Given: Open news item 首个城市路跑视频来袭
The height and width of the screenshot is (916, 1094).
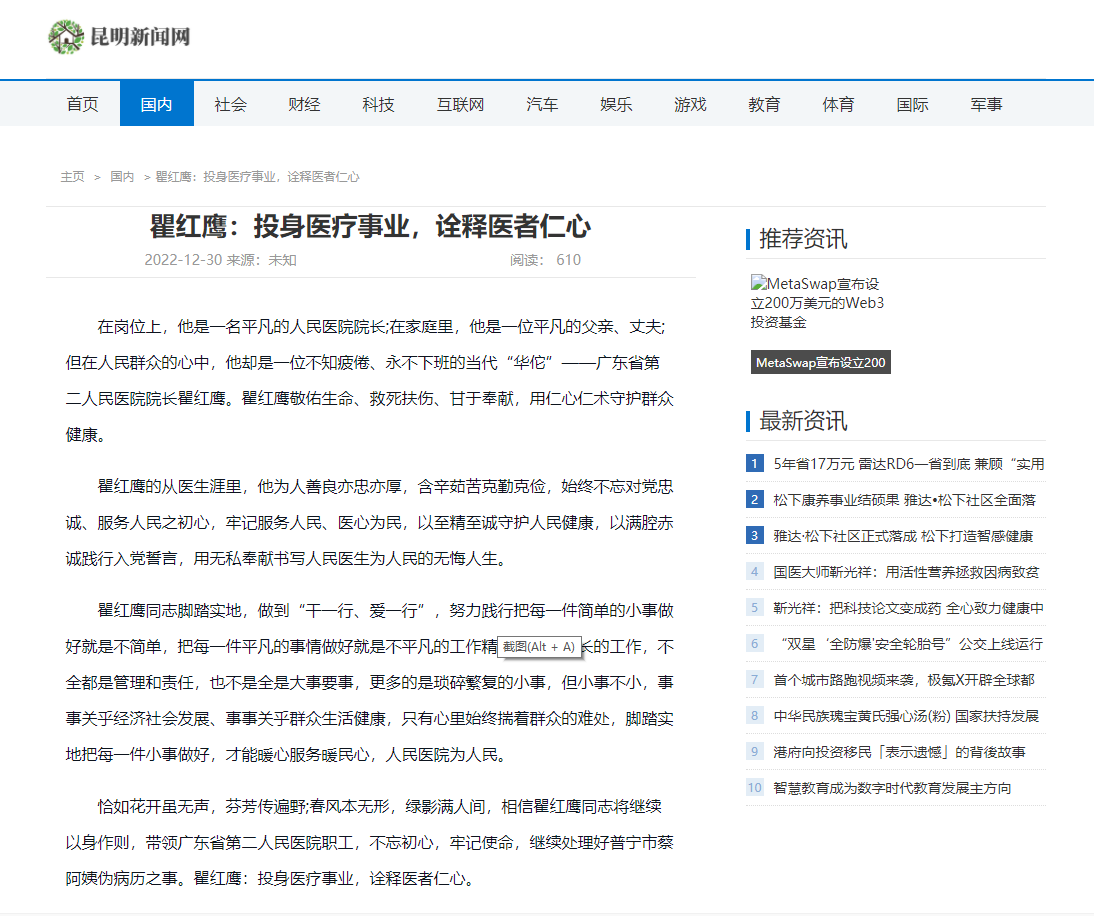Looking at the screenshot, I should point(904,680).
